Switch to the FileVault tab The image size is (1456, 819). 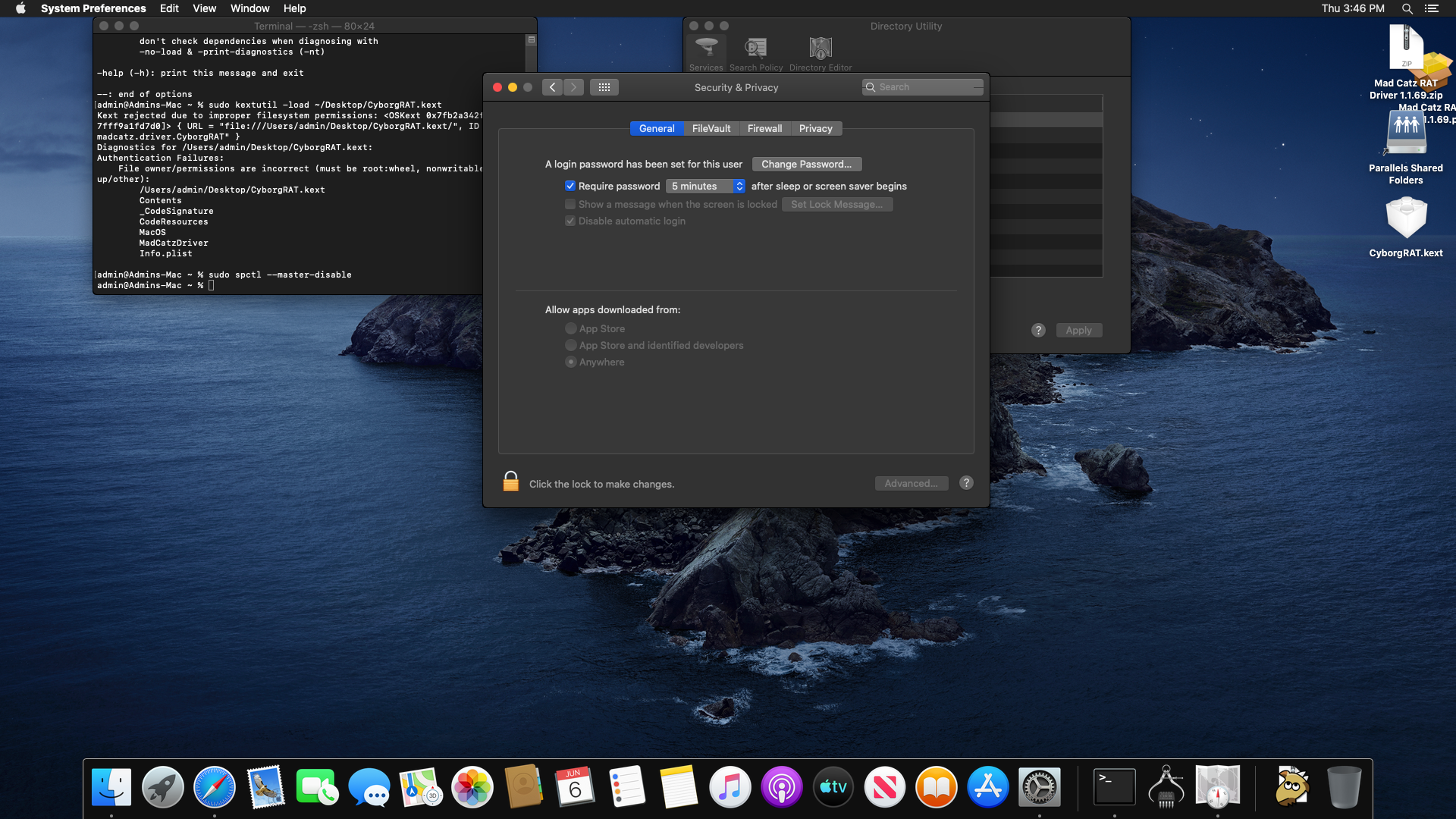coord(711,129)
